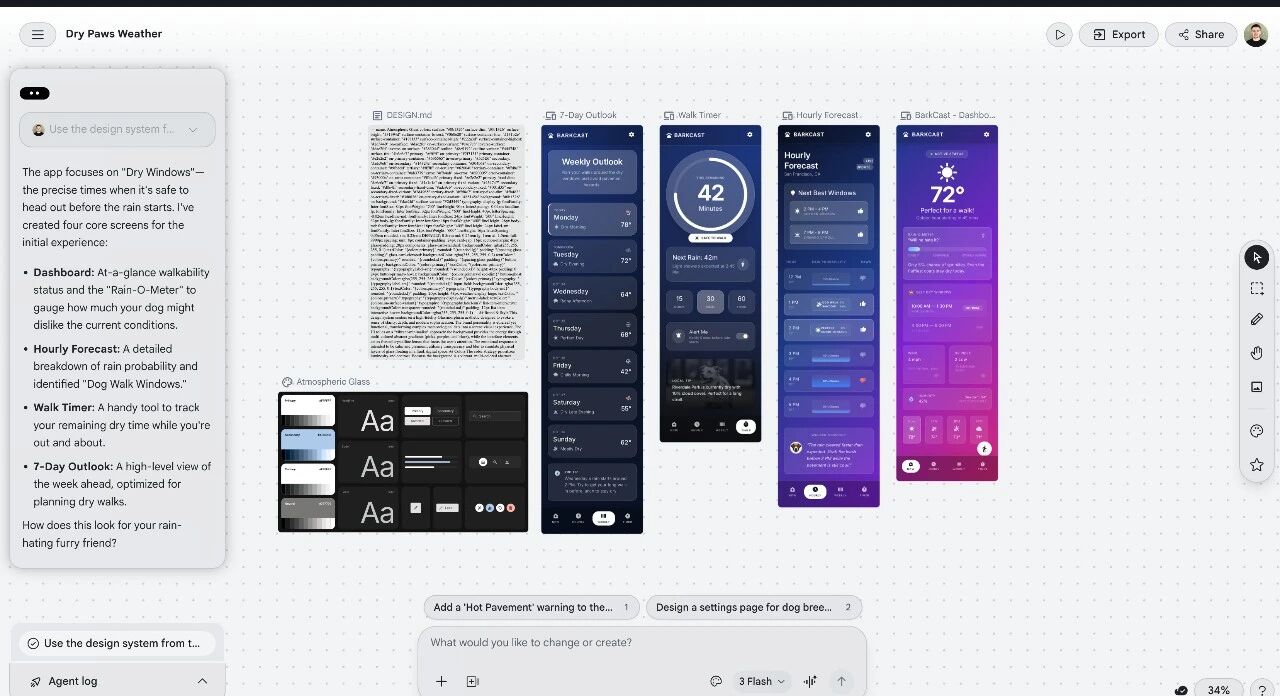Open the 3 Flash model dropdown
This screenshot has width=1280, height=696.
(x=762, y=681)
